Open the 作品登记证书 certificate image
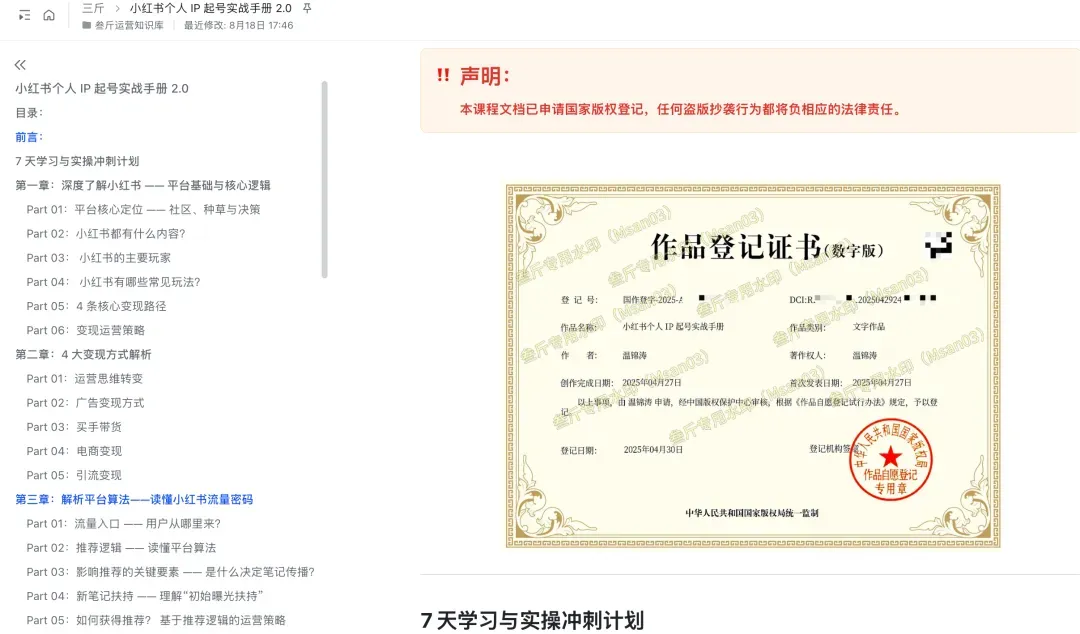Screen dimensions: 1080x634 click(752, 365)
